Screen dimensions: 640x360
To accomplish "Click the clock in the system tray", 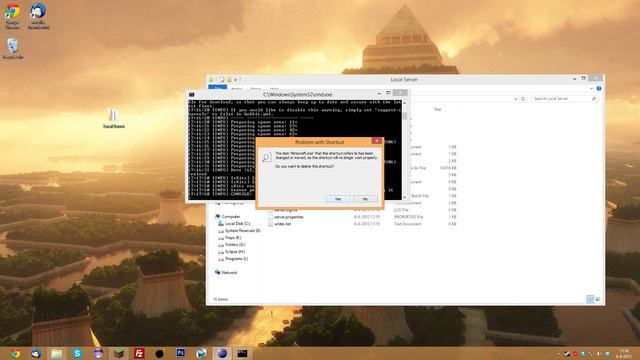I will tap(624, 353).
